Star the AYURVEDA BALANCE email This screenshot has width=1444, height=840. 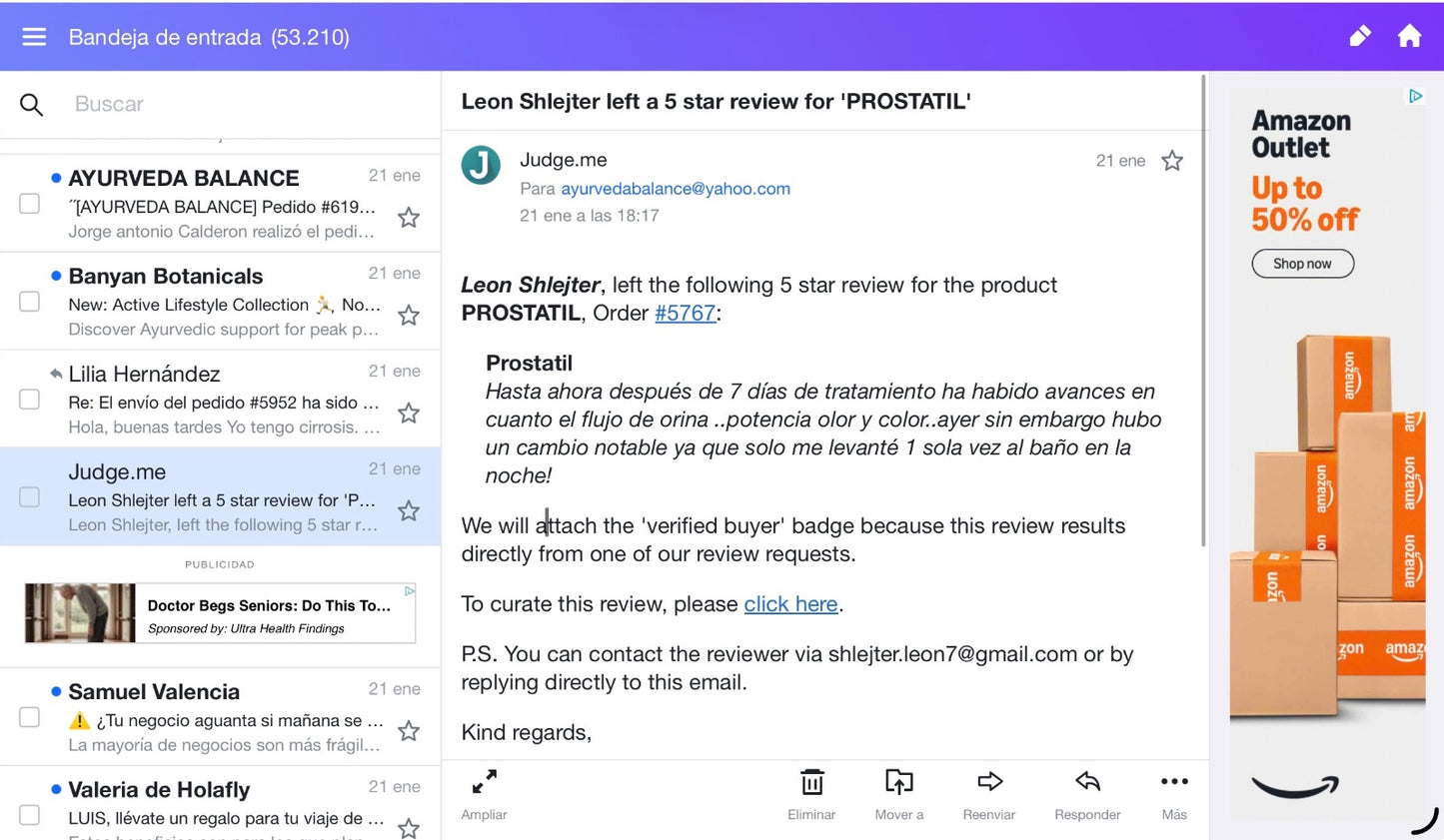pyautogui.click(x=409, y=218)
